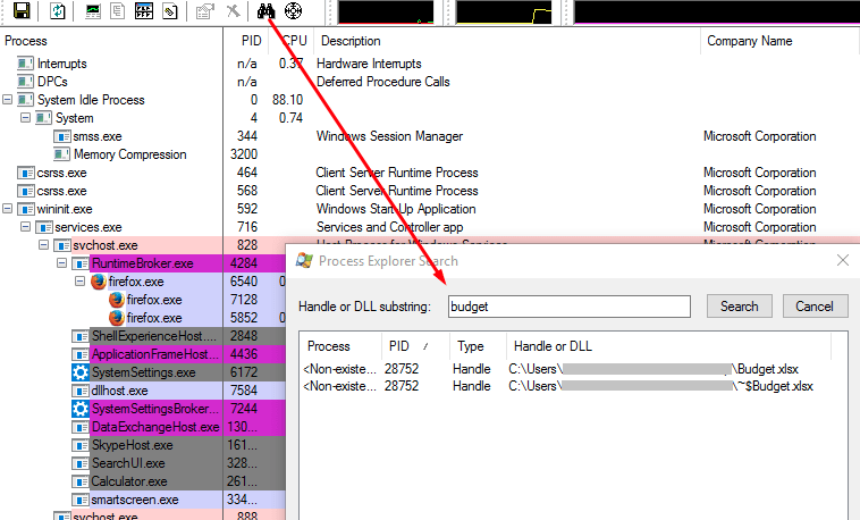Collapse the wininit.exe tree node

coord(7,209)
